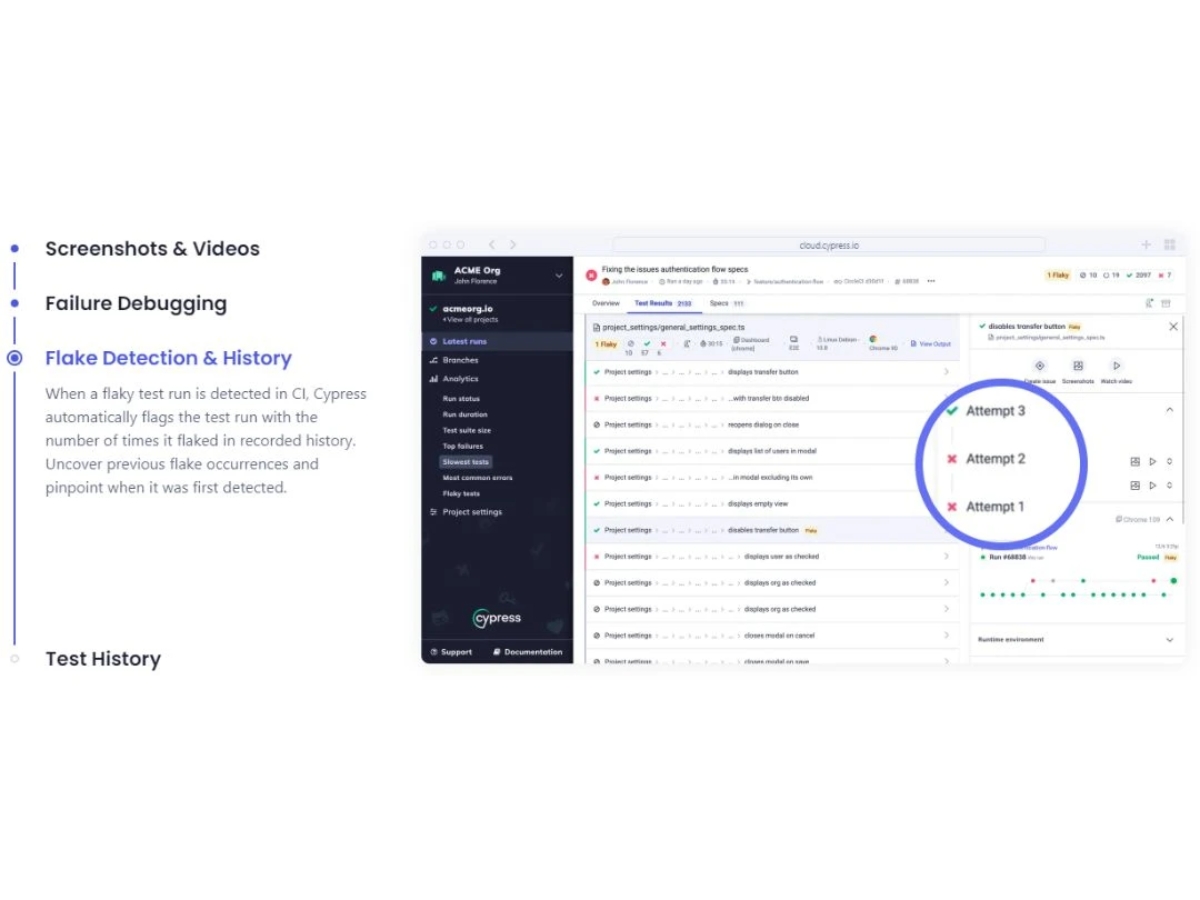Click the Documentation book icon
This screenshot has height=900, width=1200.
click(497, 652)
